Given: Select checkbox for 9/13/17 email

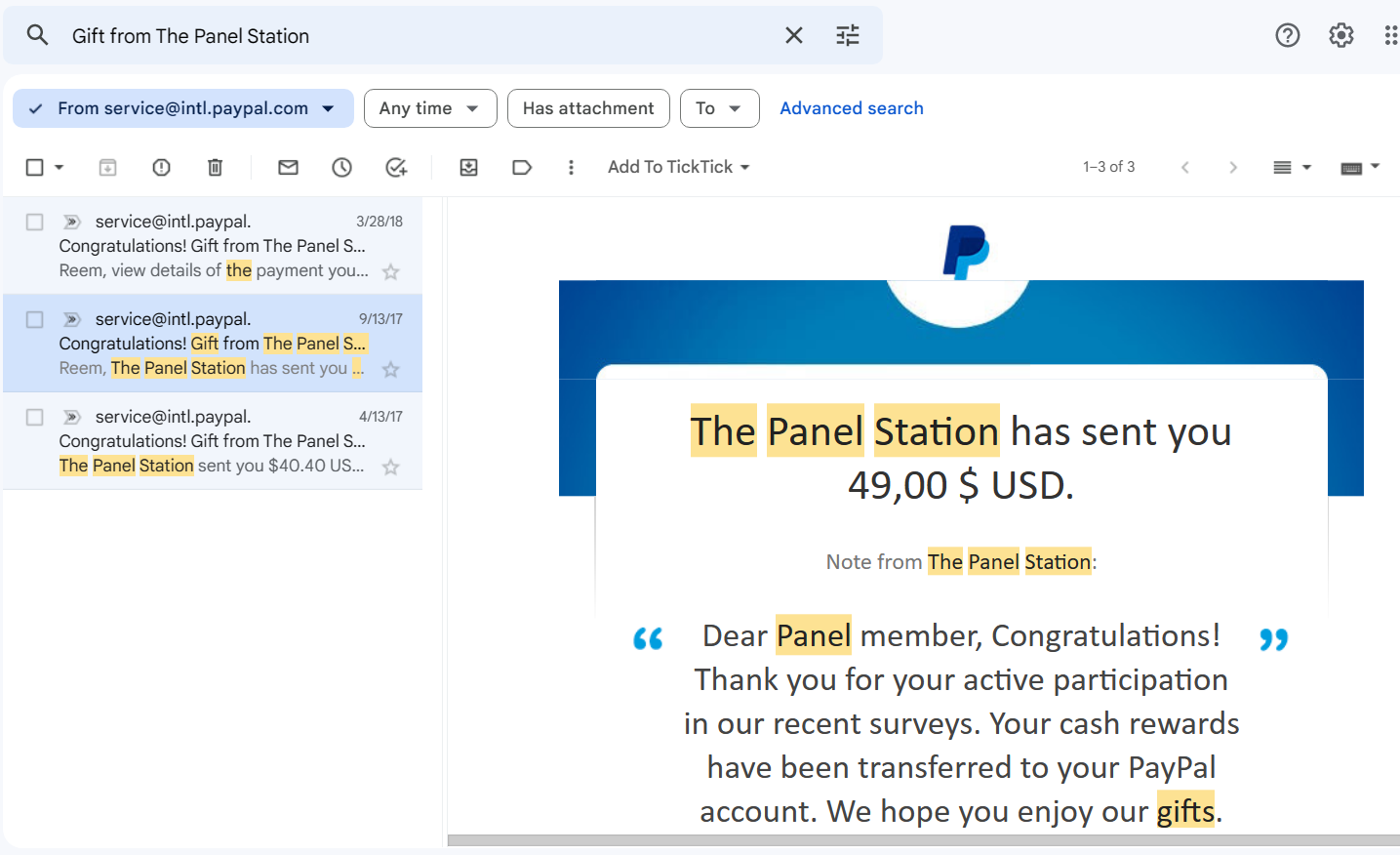Looking at the screenshot, I should pyautogui.click(x=35, y=319).
